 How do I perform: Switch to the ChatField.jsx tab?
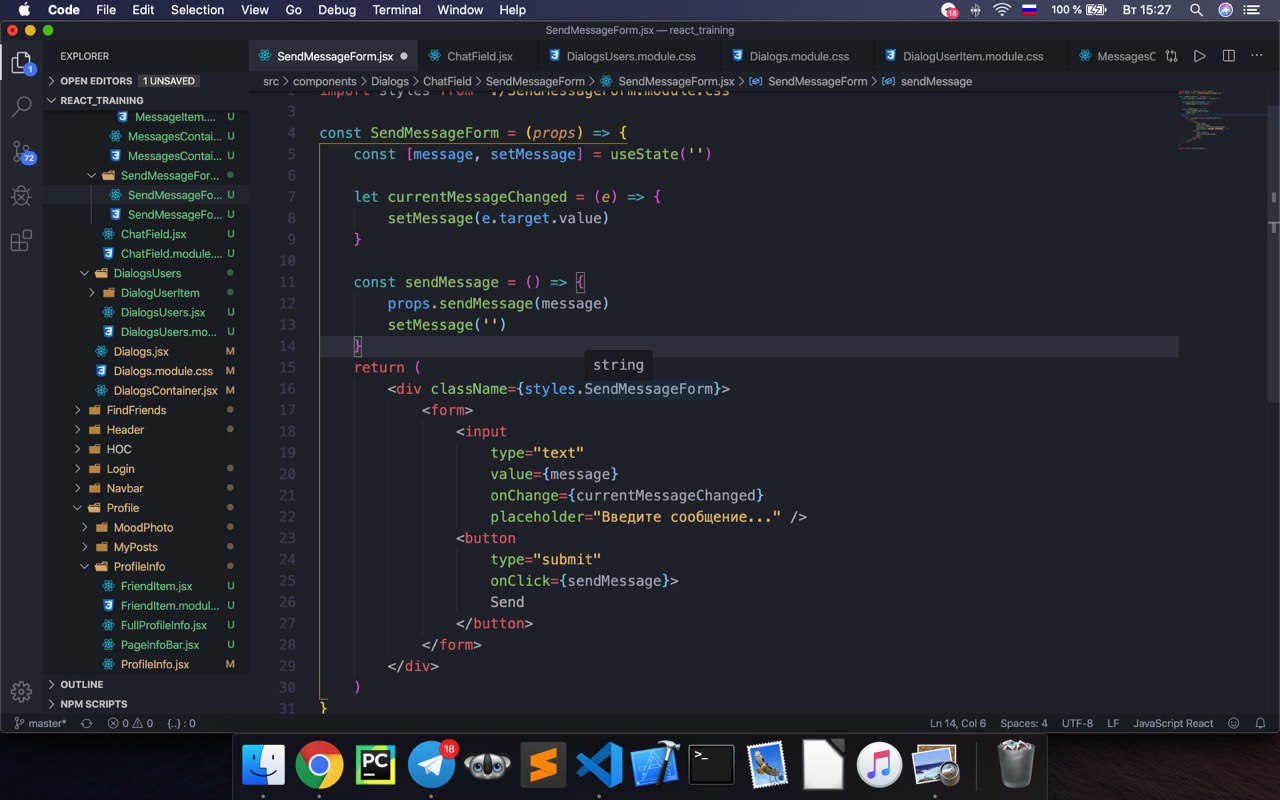[x=479, y=56]
